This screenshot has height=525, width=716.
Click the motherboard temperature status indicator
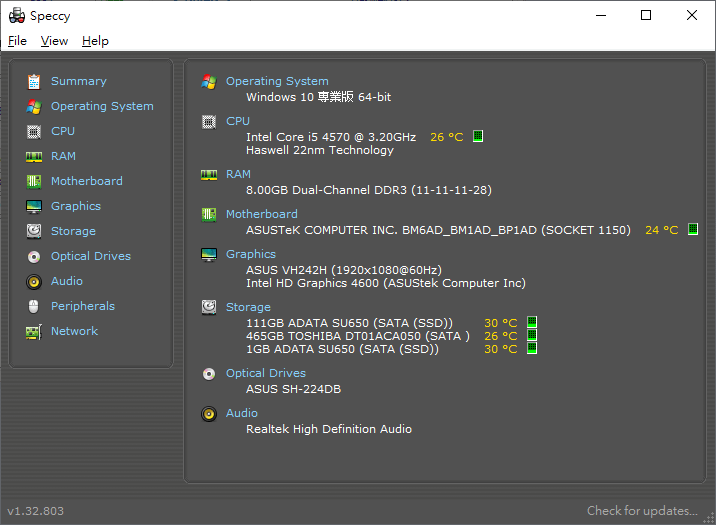[693, 229]
